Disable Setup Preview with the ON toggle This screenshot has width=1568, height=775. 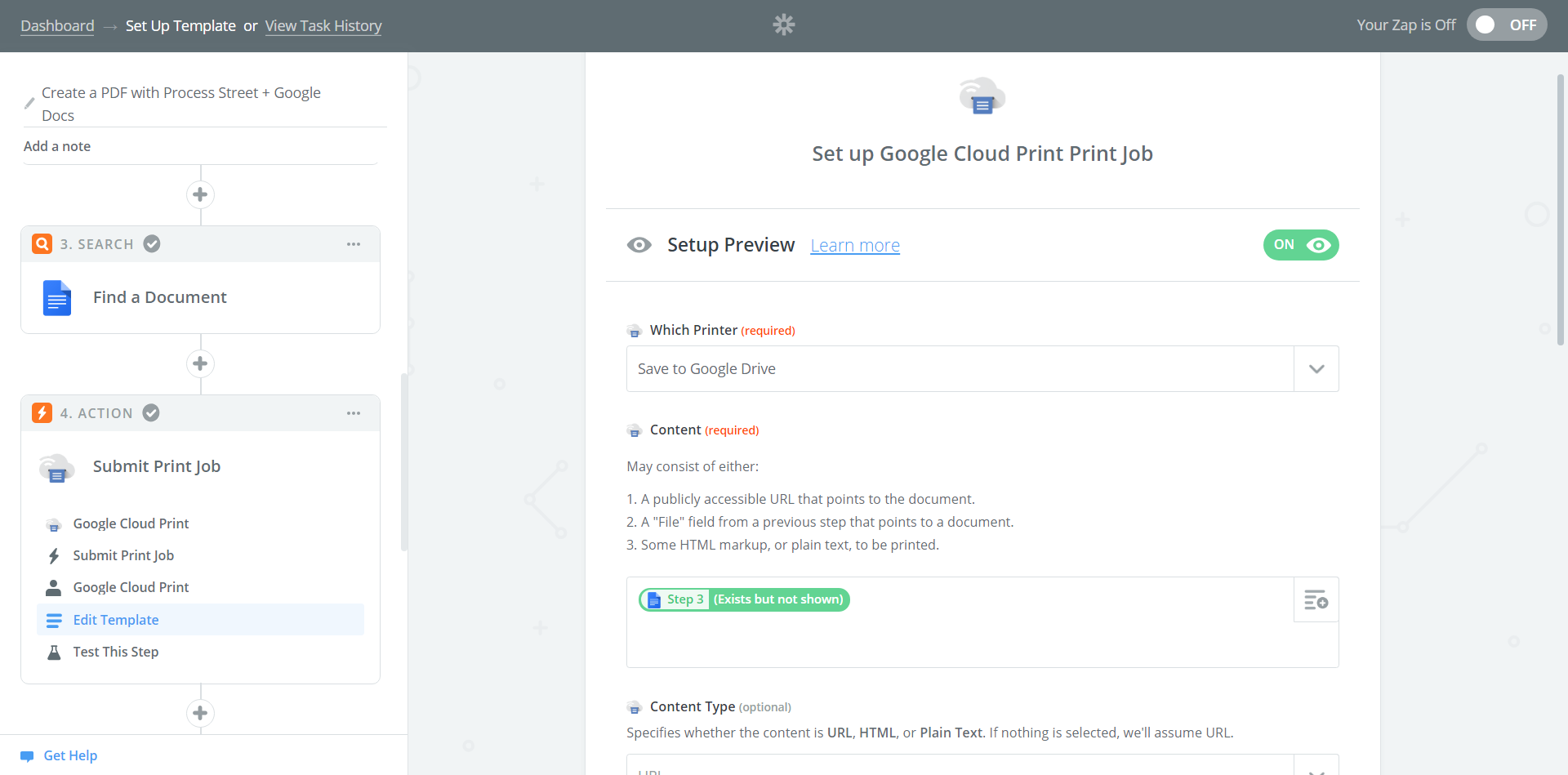click(1300, 245)
